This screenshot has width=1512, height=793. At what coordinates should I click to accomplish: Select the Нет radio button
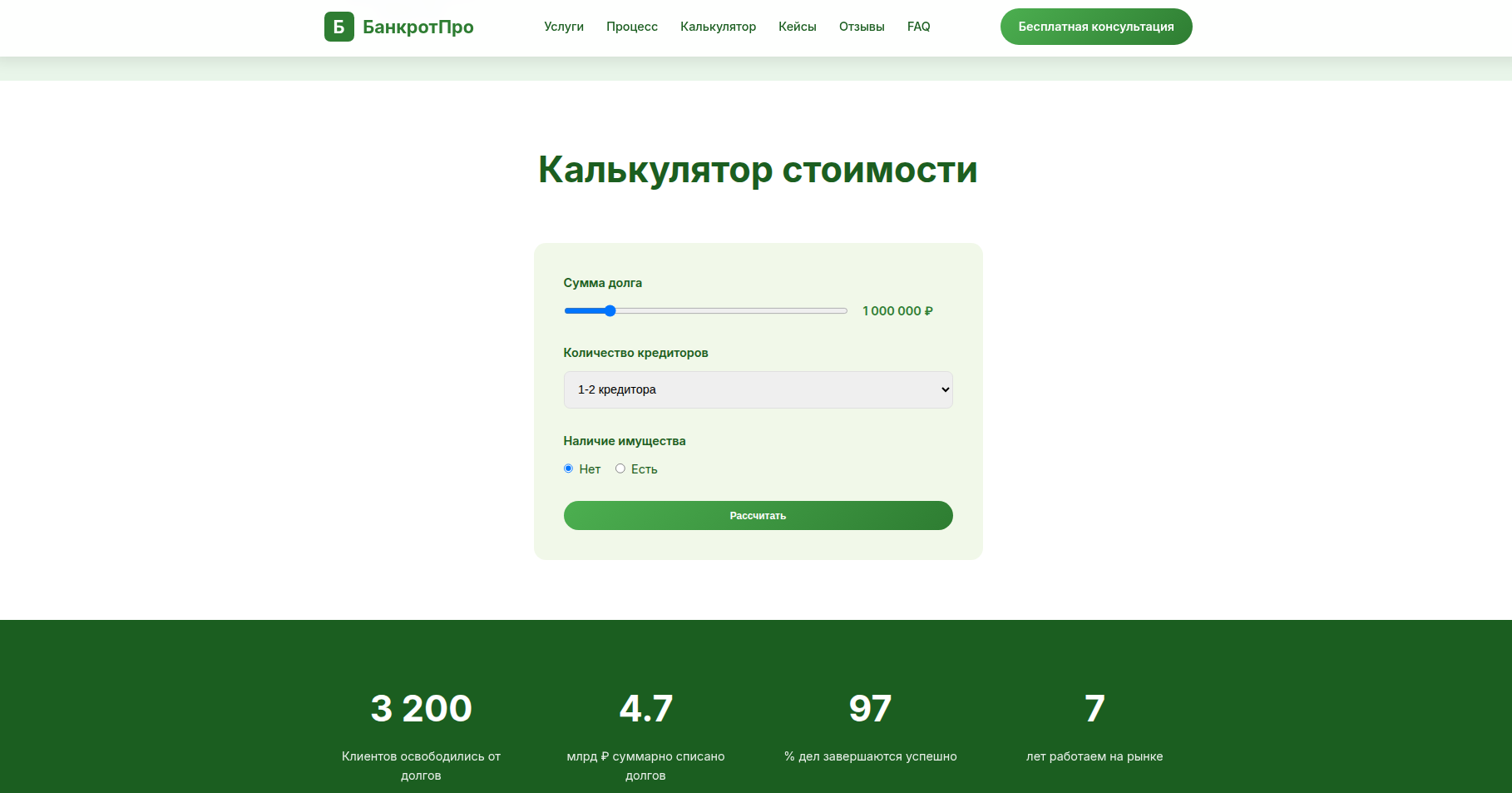(569, 468)
